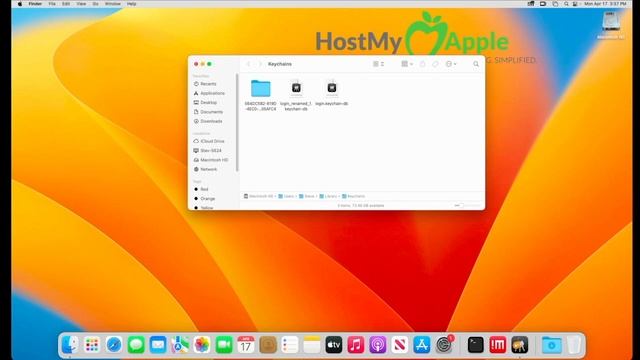Image resolution: width=640 pixels, height=360 pixels.
Task: Select the login_renamed_1 keychain-db file
Action: pyautogui.click(x=296, y=88)
